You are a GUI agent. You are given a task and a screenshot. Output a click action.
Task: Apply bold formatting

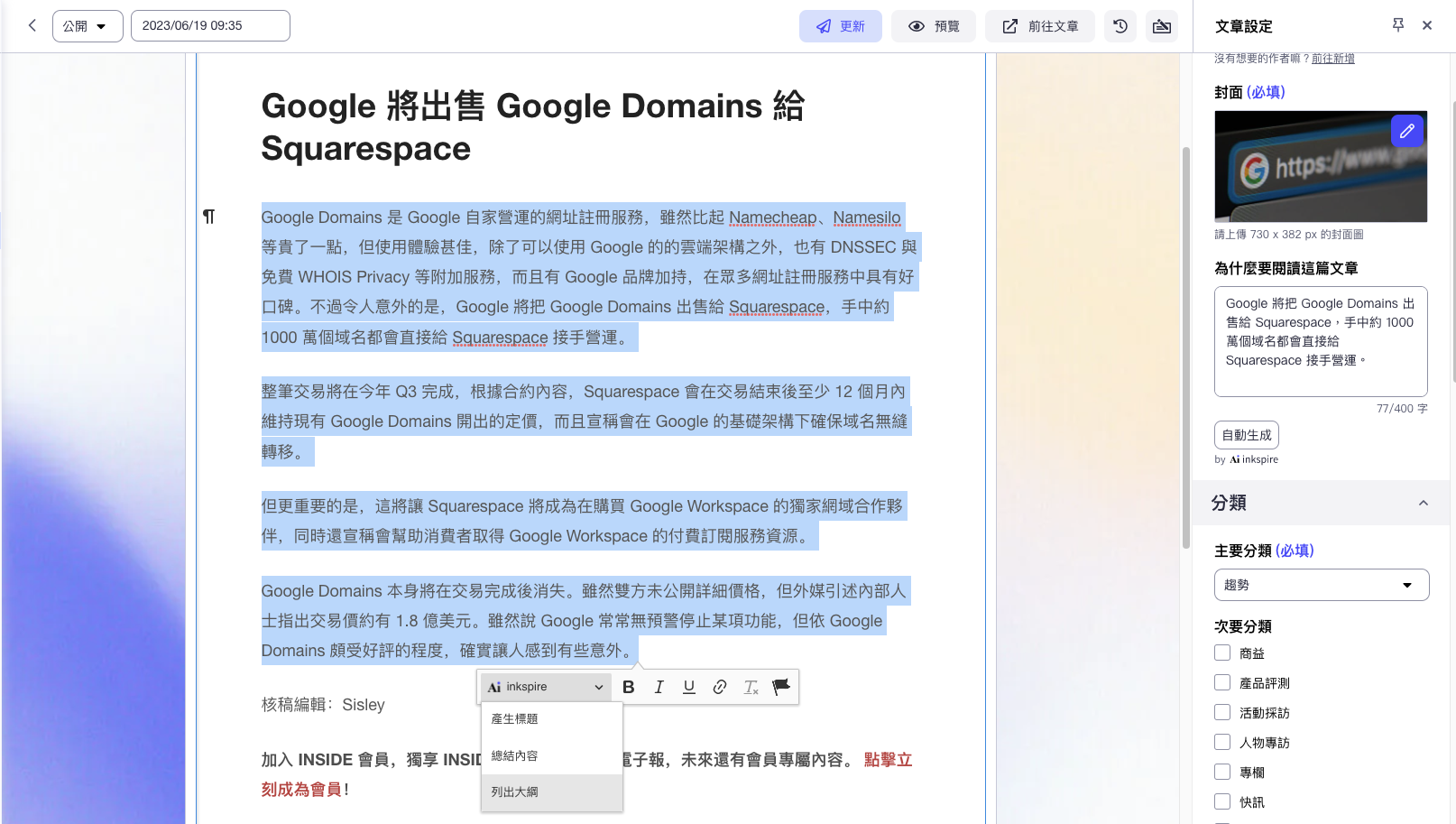pos(629,687)
